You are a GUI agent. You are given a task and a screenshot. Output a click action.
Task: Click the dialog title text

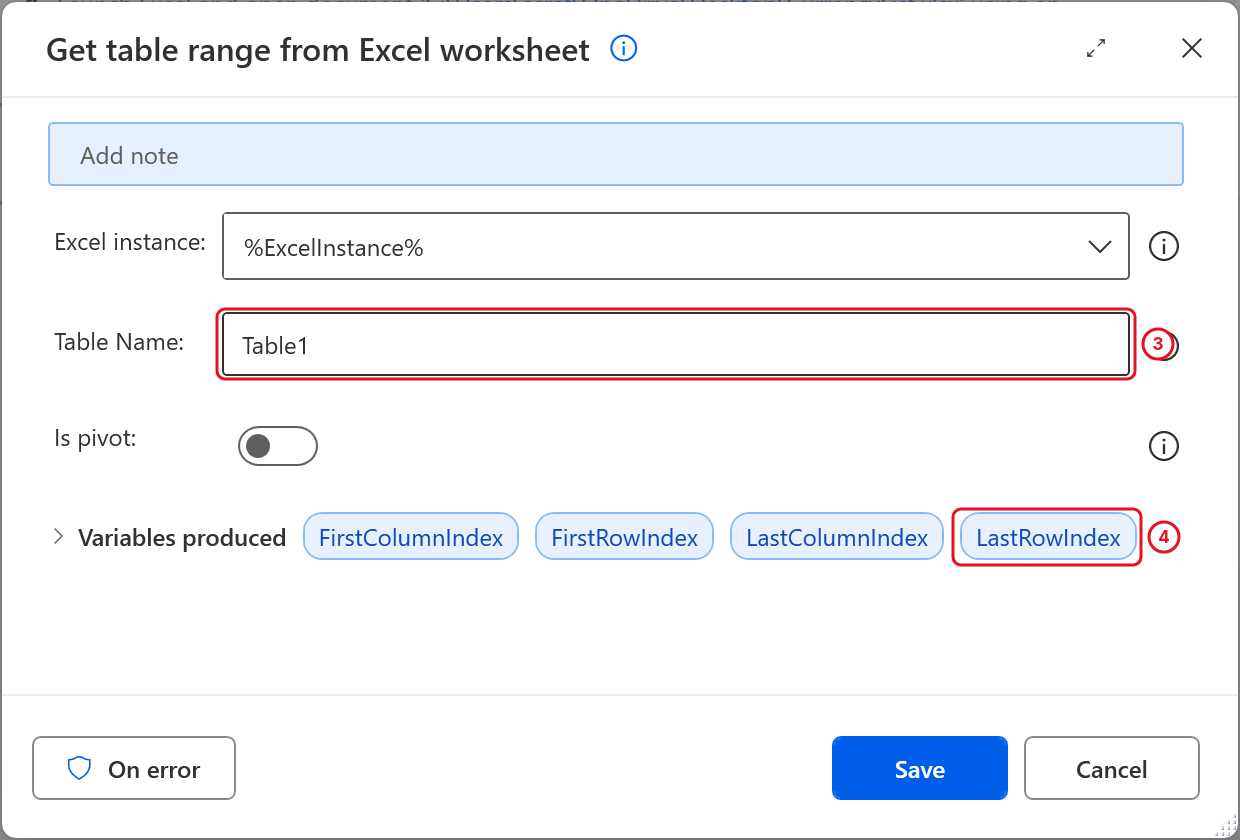318,49
